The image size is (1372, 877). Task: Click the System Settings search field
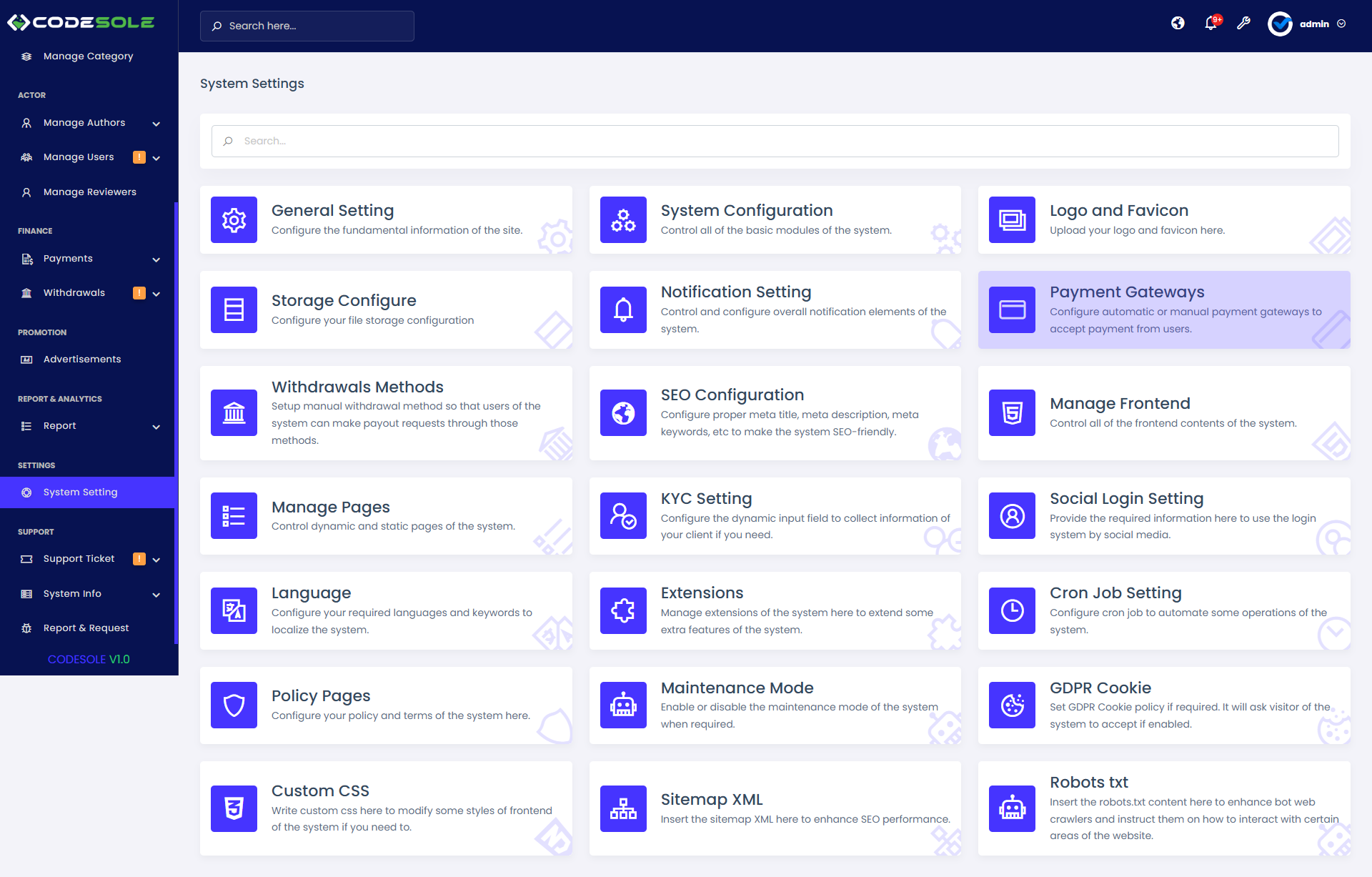(x=775, y=142)
